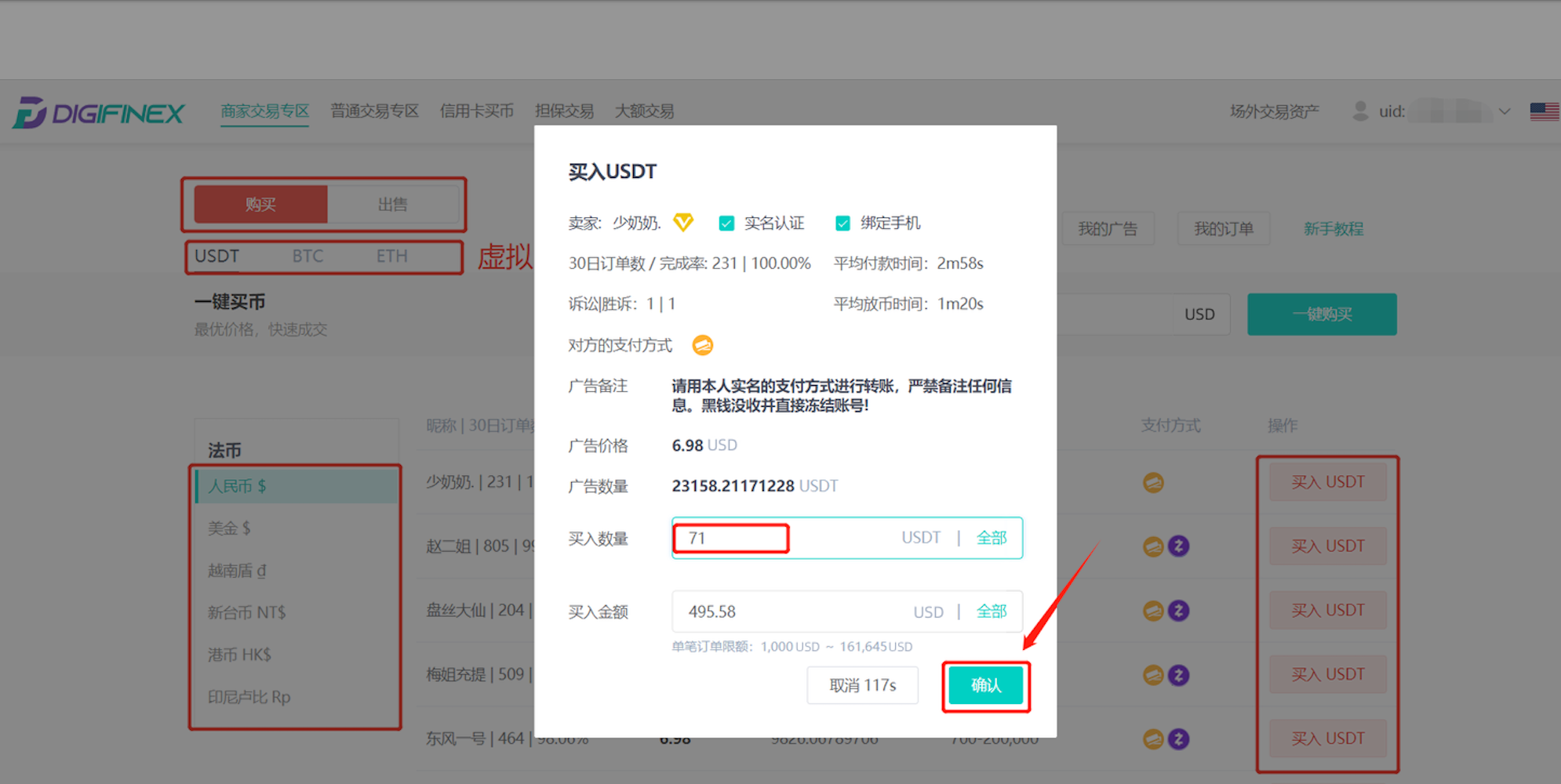Click the yellow payment icon in 少奶奶 row
This screenshot has height=784, width=1561.
click(x=1153, y=483)
